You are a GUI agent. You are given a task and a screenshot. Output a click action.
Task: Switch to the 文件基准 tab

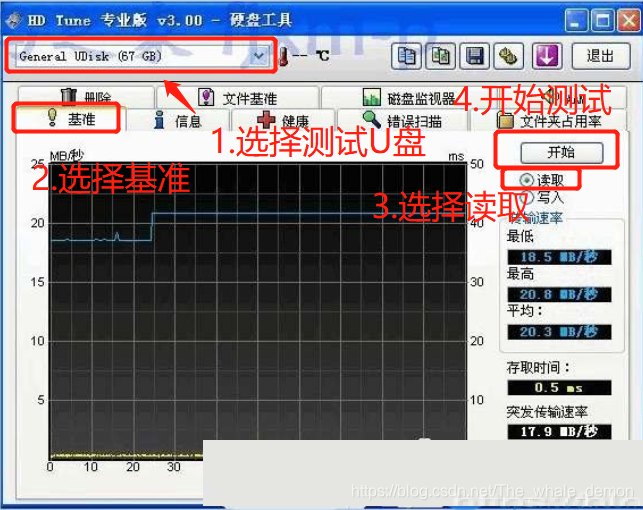tap(238, 98)
